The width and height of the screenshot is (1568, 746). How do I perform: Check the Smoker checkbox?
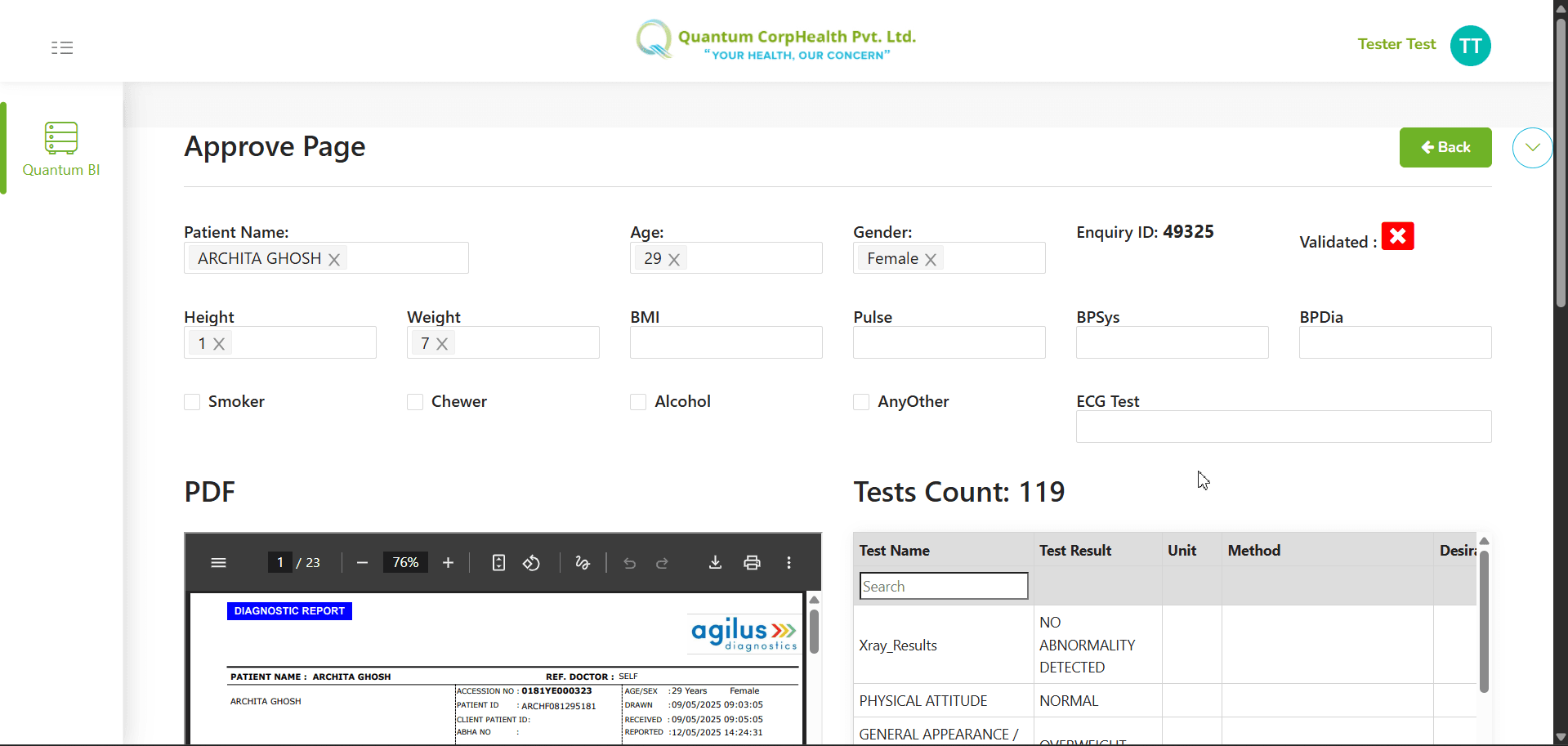click(192, 402)
